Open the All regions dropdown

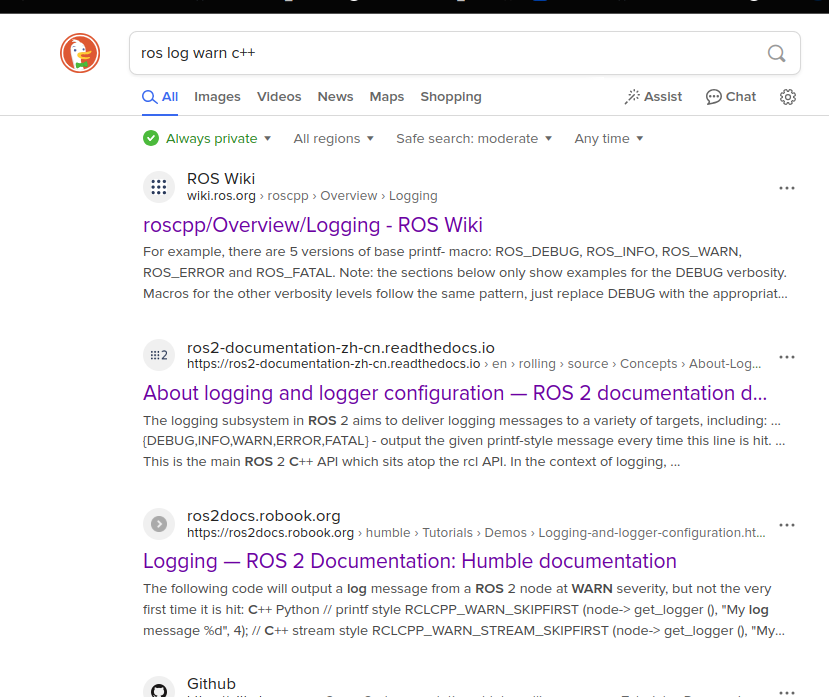point(334,139)
